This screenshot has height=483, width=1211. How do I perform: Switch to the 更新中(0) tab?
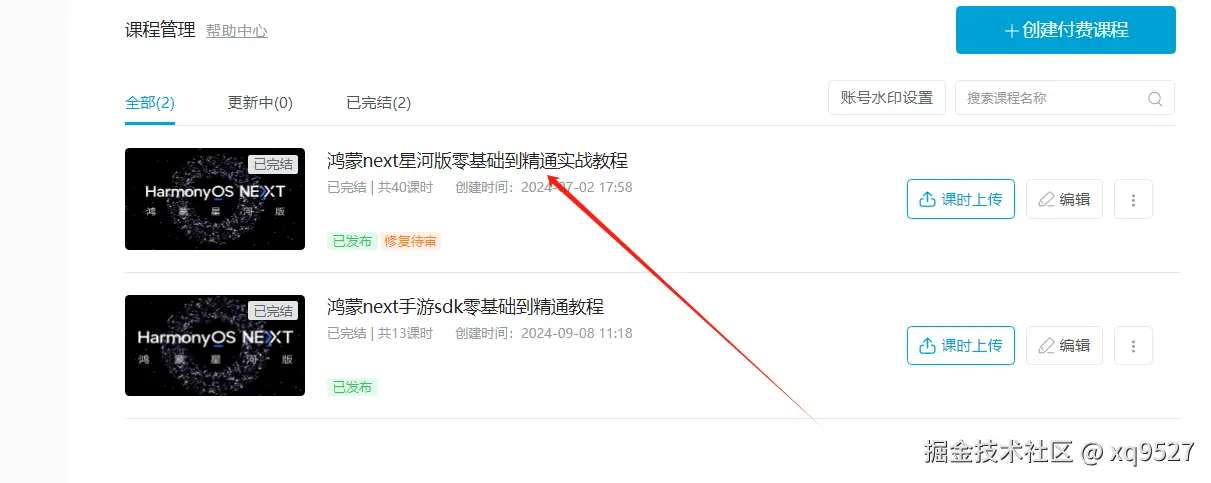pos(260,102)
